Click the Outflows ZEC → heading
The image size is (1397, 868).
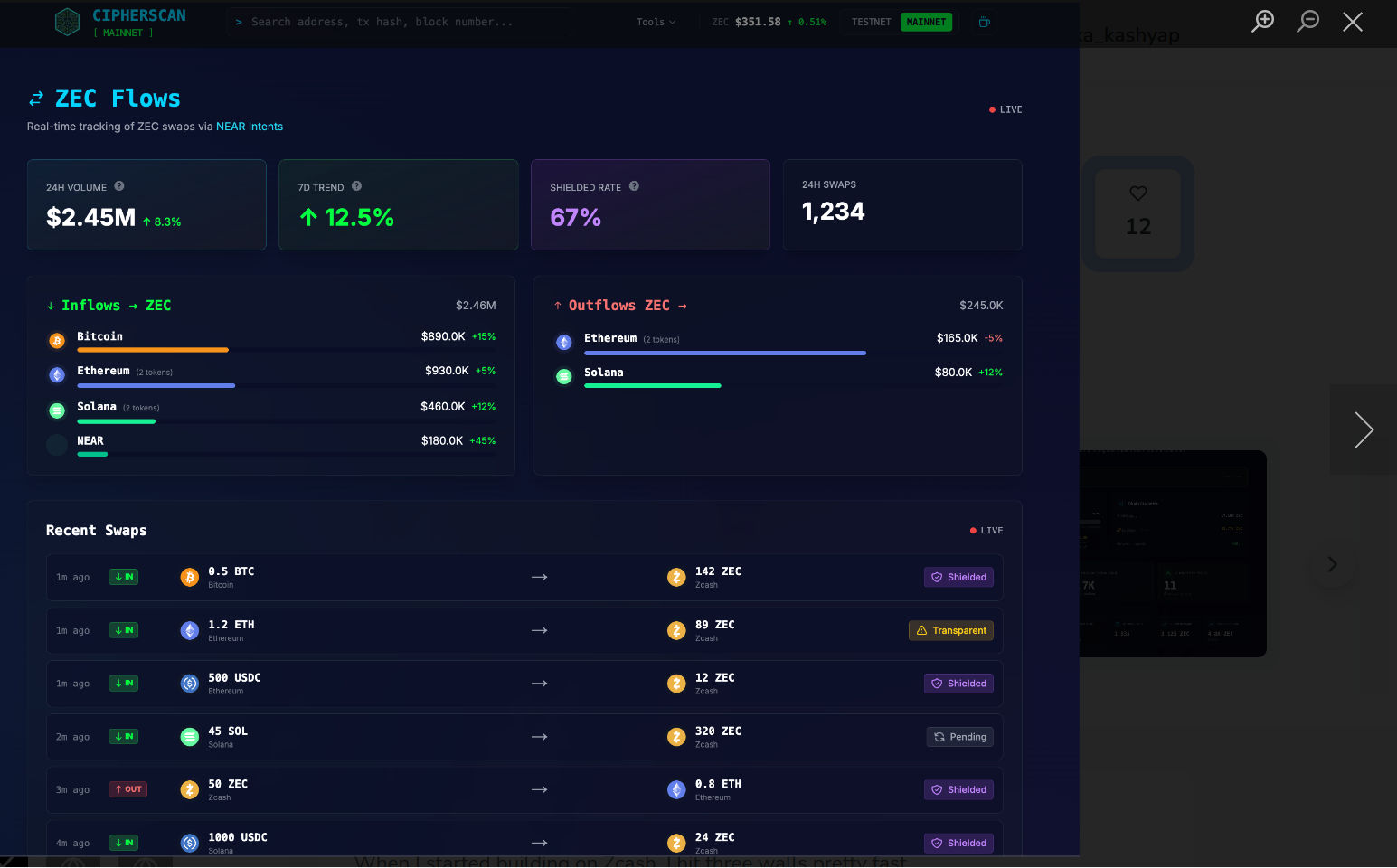point(620,306)
